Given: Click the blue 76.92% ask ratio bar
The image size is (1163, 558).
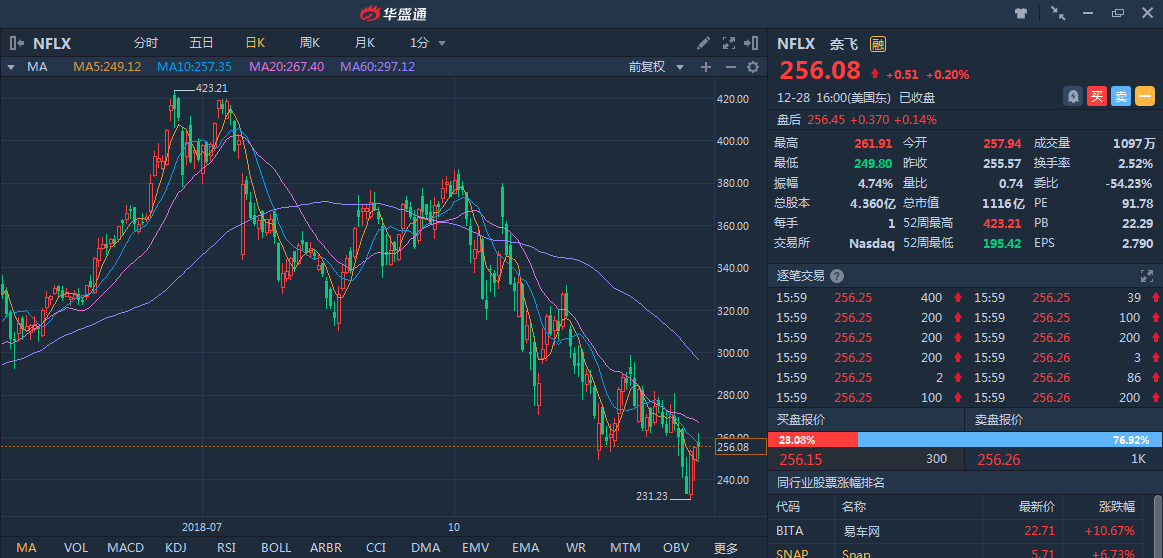Looking at the screenshot, I should pyautogui.click(x=1010, y=439).
